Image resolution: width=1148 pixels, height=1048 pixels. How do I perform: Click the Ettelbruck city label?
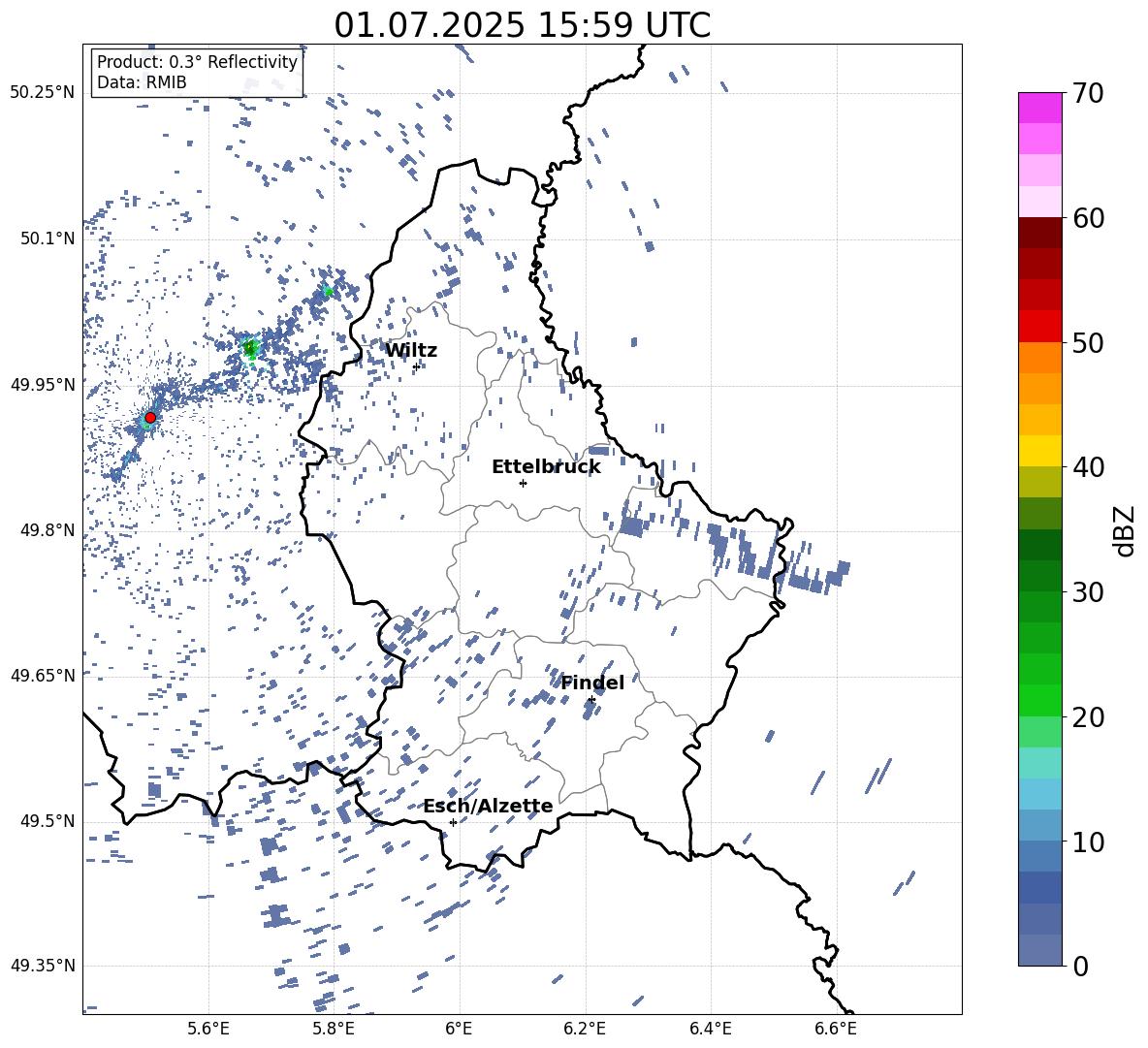click(x=546, y=467)
